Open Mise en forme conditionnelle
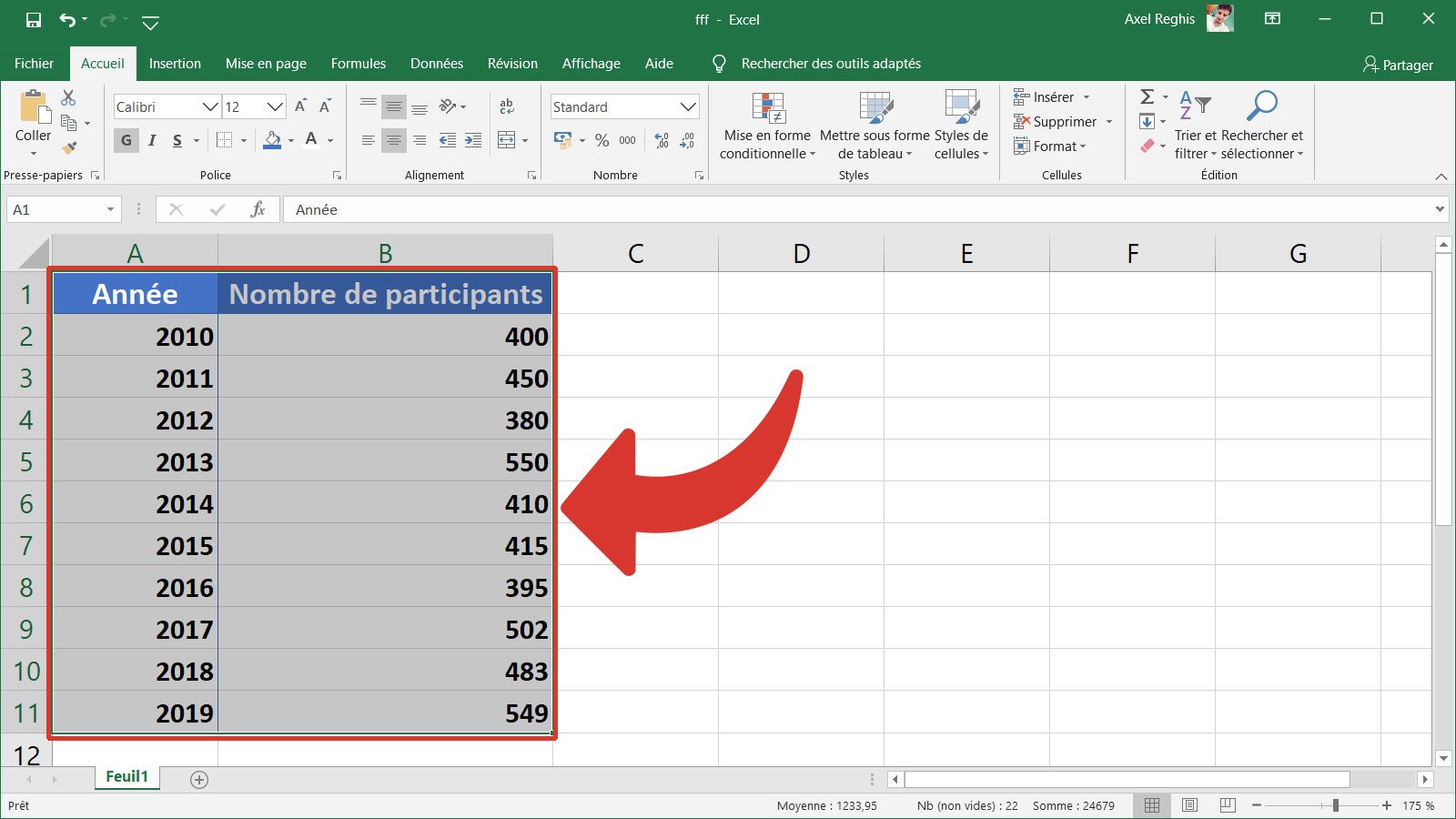 [769, 125]
